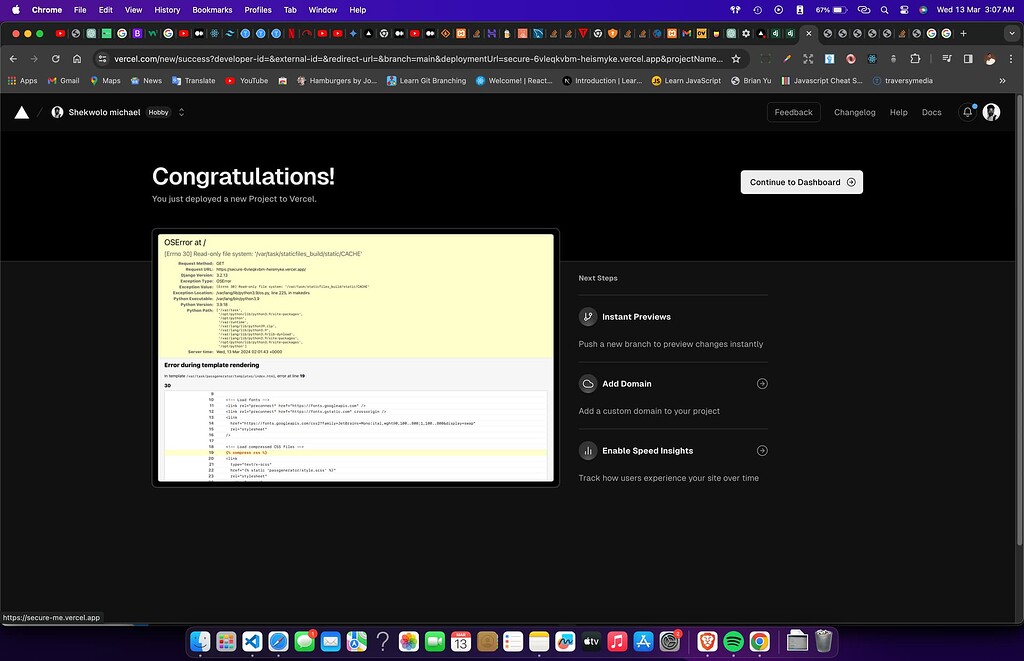Open the tab list down-chevron
This screenshot has height=661, width=1024.
[1012, 32]
